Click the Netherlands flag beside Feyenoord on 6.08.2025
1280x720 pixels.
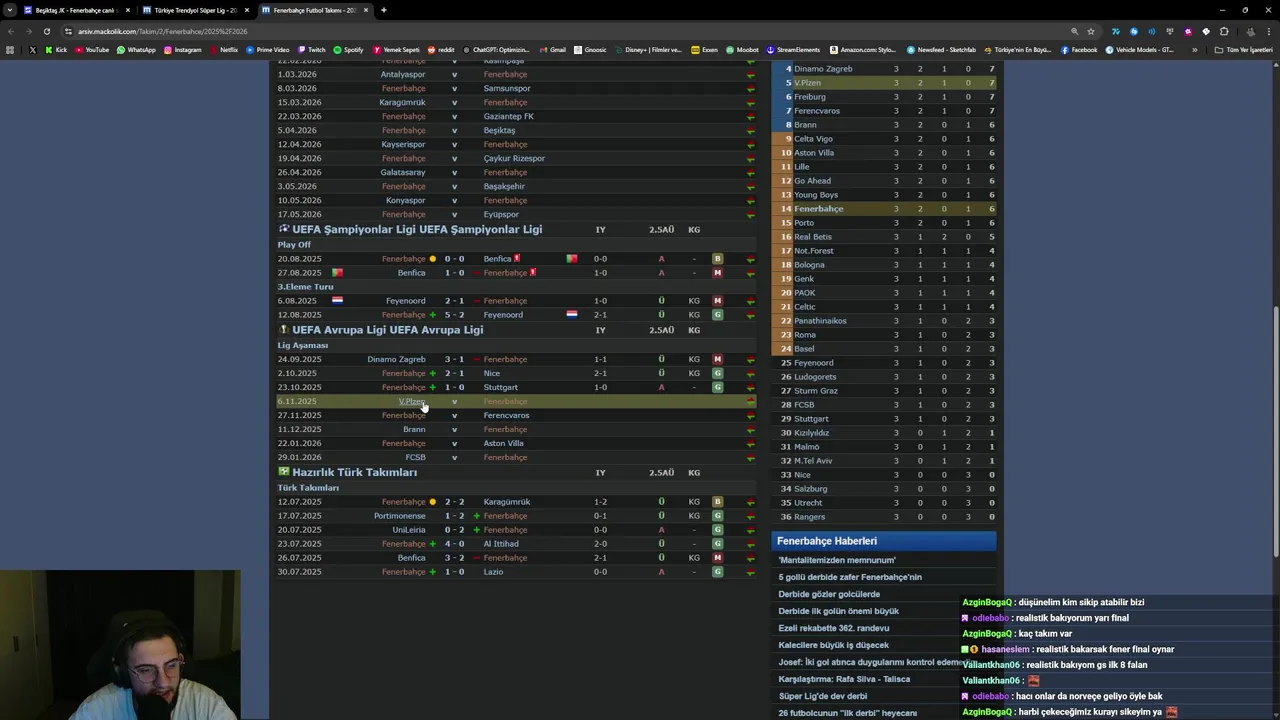(x=337, y=300)
